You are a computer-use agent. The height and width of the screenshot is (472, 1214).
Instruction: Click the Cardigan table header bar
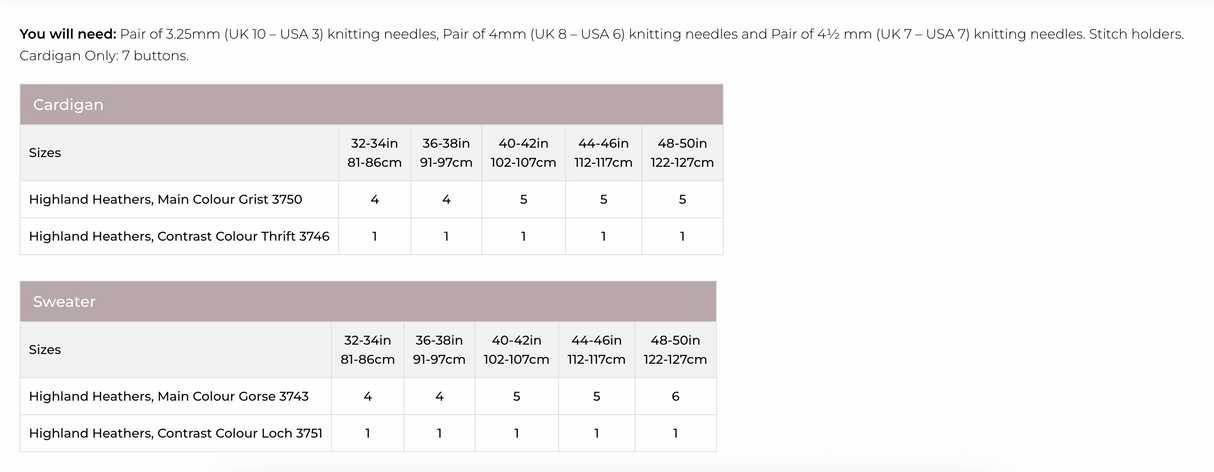(370, 105)
